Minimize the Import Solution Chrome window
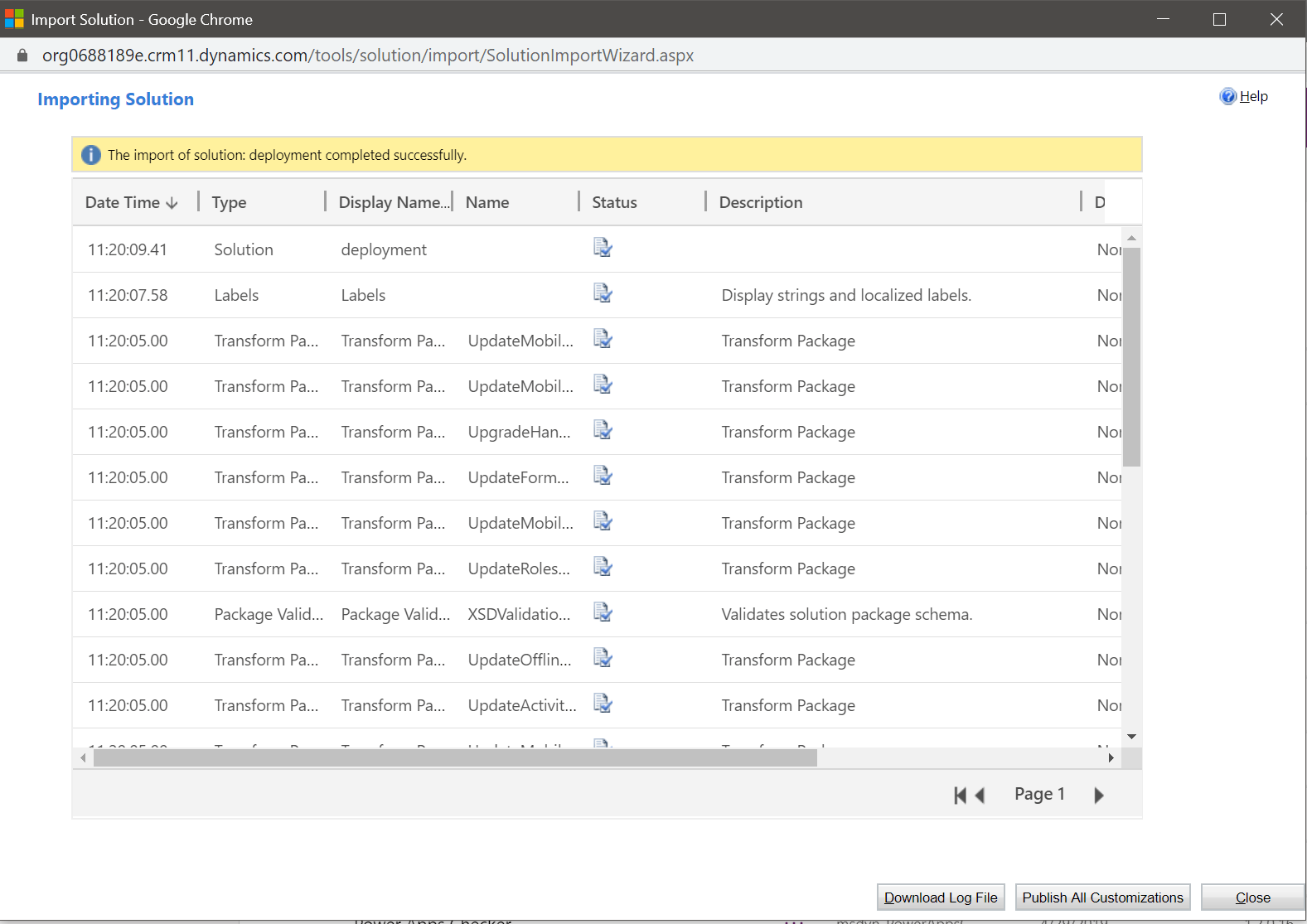Viewport: 1307px width, 924px height. tap(1163, 19)
